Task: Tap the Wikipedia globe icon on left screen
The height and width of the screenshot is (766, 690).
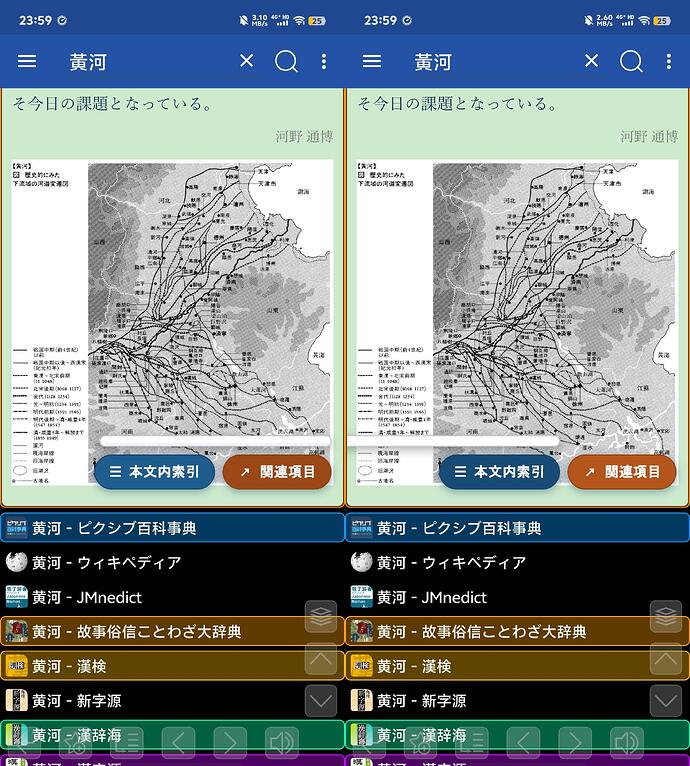Action: [x=17, y=562]
